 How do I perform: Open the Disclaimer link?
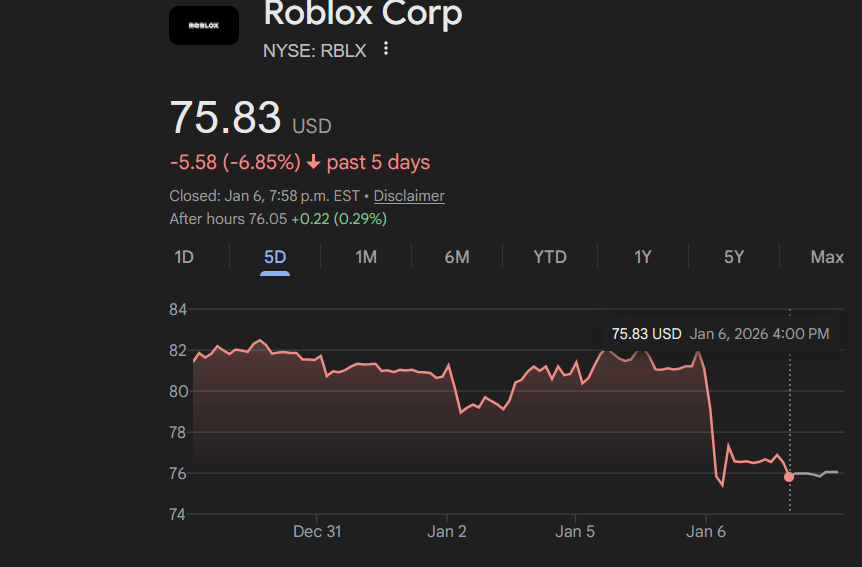pyautogui.click(x=409, y=196)
